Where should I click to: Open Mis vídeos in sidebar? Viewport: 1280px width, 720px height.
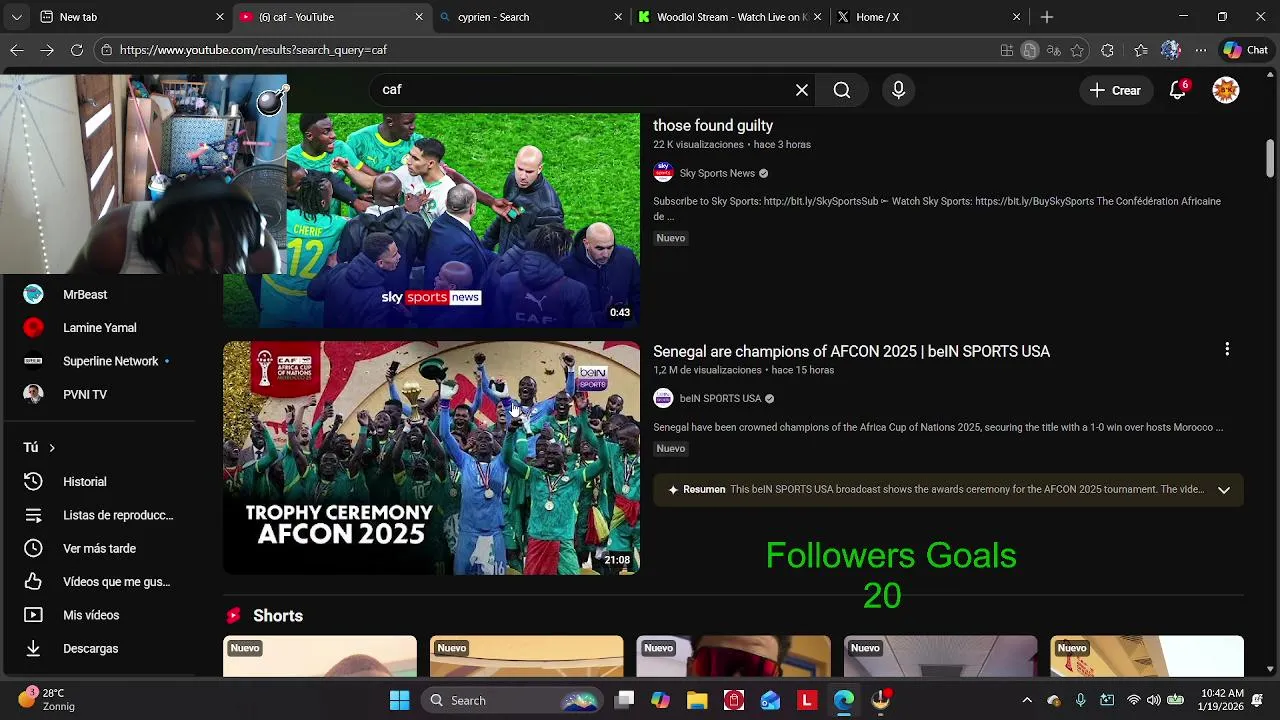91,615
